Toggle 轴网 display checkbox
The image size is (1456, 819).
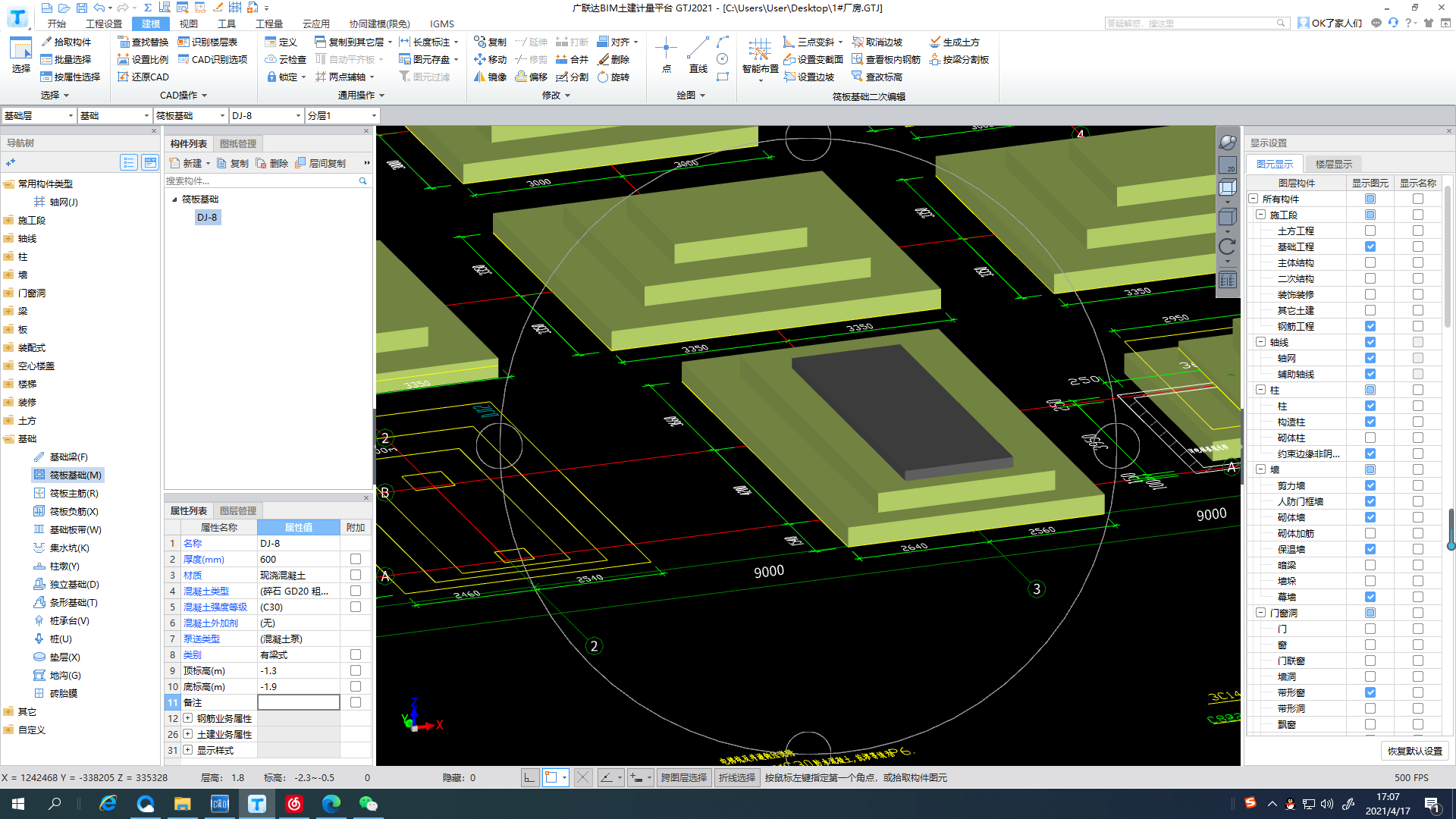coord(1370,358)
